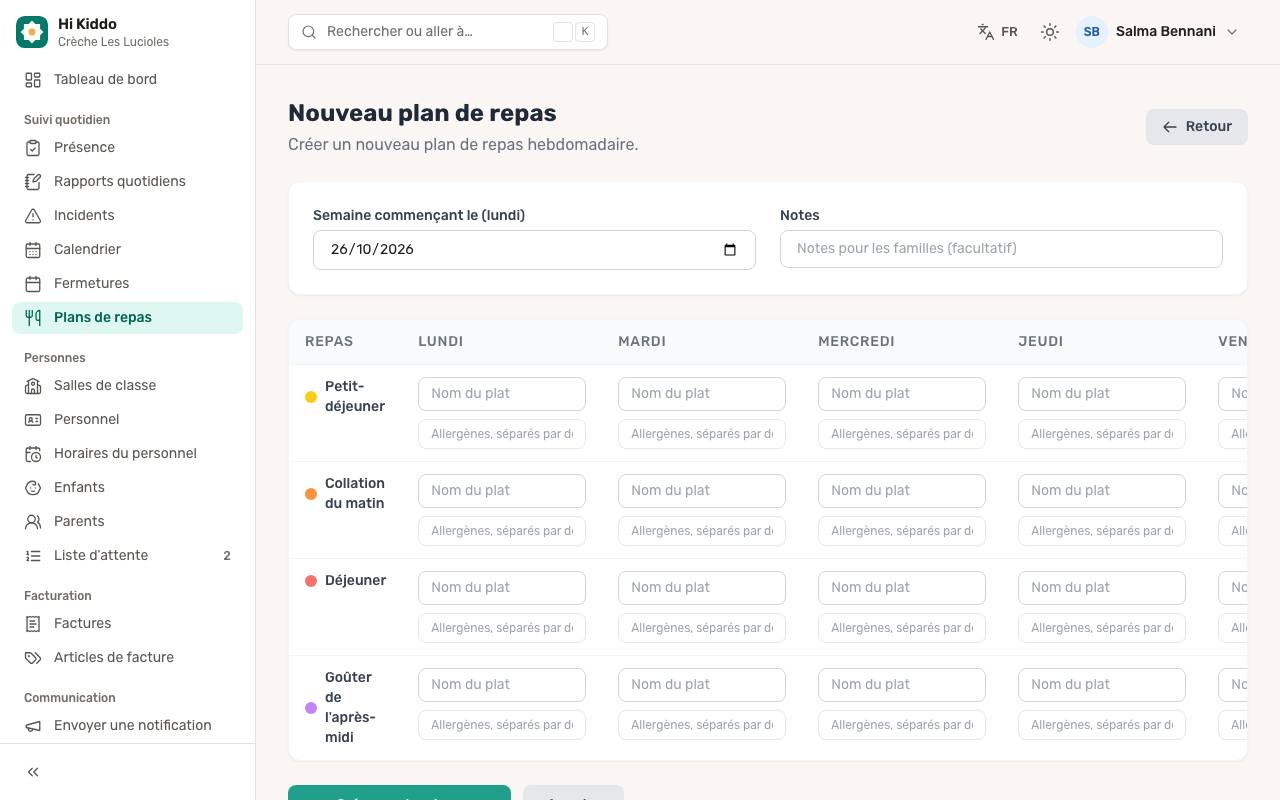Click the Parents people icon

pyautogui.click(x=33, y=522)
